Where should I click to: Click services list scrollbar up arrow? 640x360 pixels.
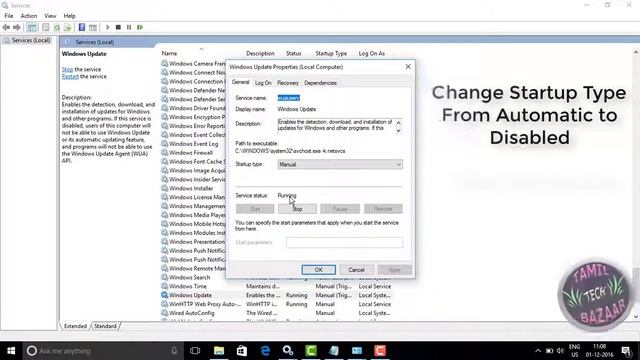(636, 52)
